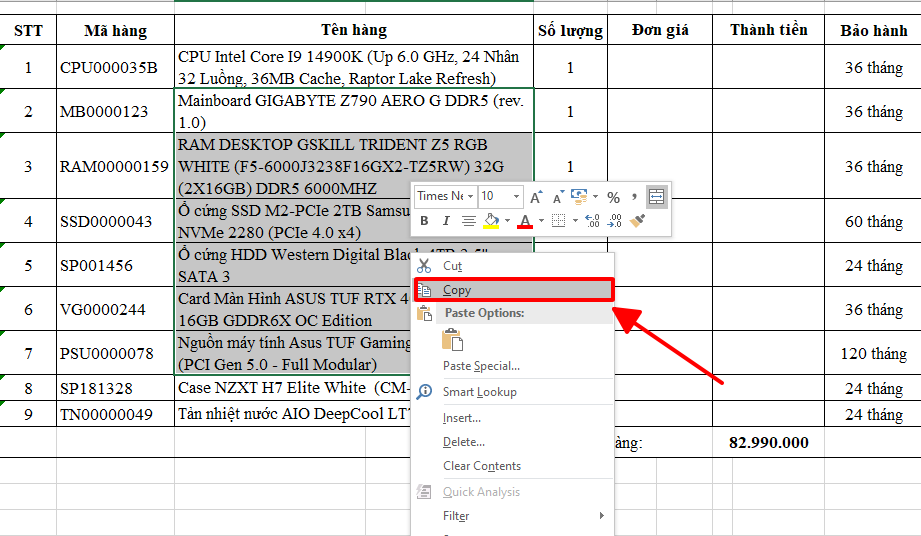Open Smart Lookup
Viewport: 921px width, 536px height.
tap(513, 392)
